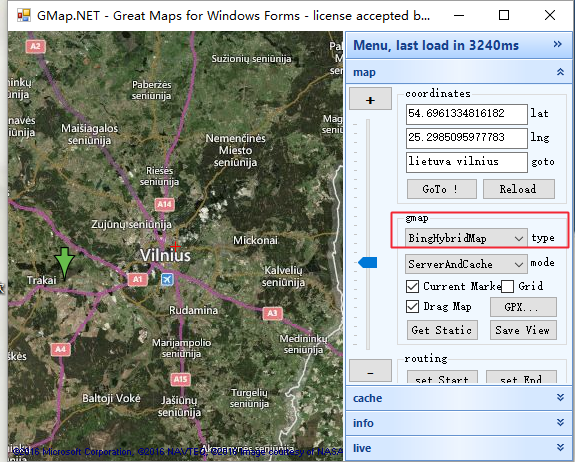Screen dimensions: 575x462
Task: Collapse the menu panel with double chevron
Action: click(x=558, y=44)
